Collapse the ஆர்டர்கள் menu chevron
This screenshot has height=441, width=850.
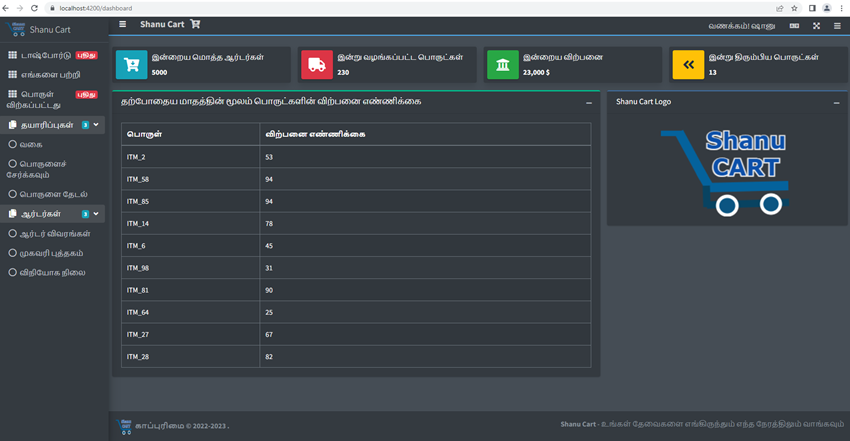point(96,213)
